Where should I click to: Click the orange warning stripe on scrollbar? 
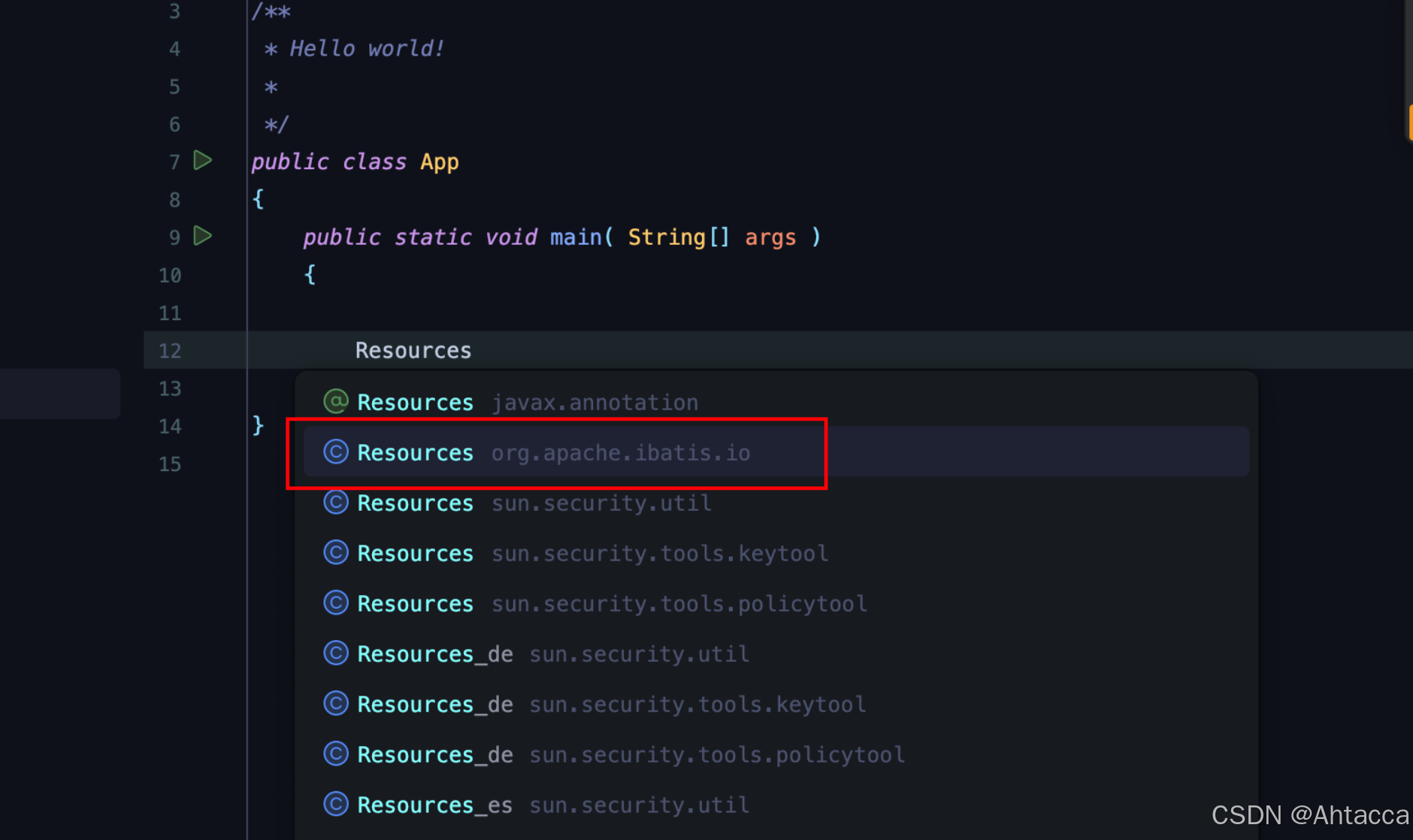1410,122
